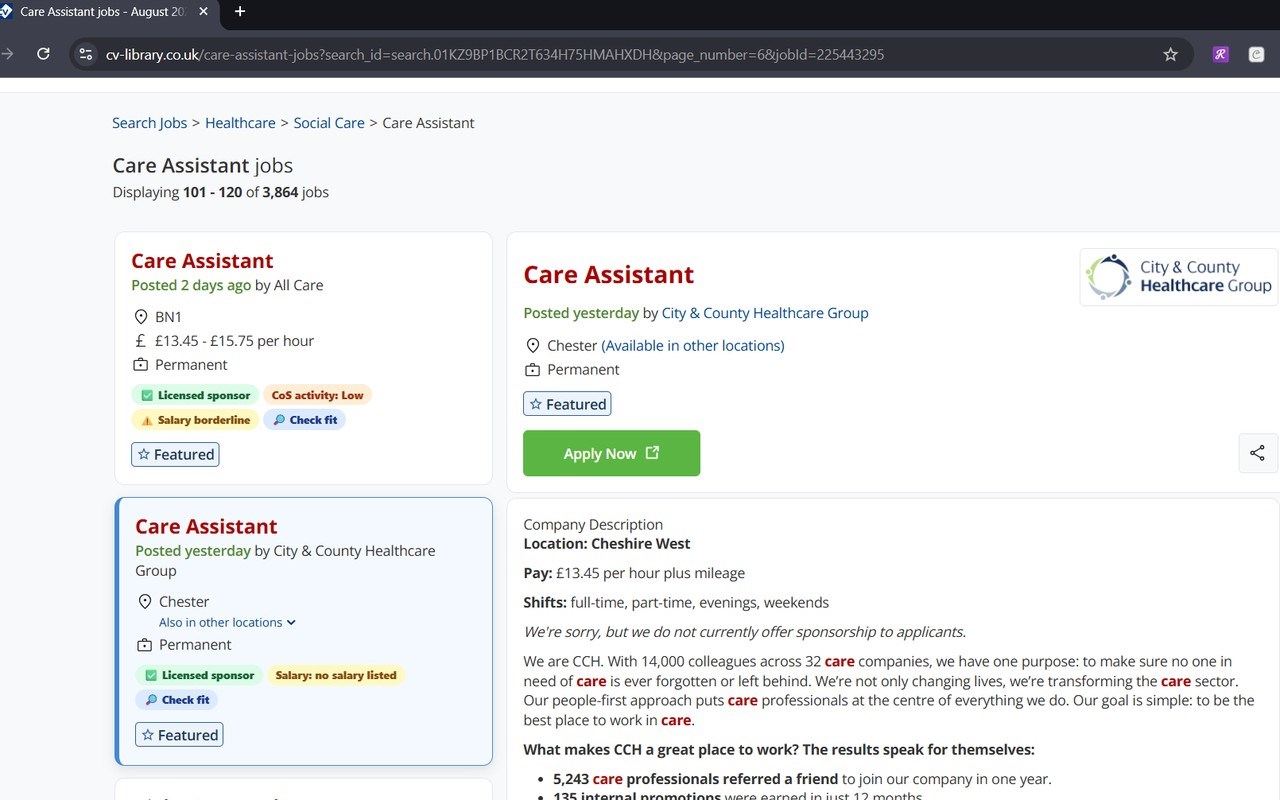Select the Care Assistant jobs browser tab
Image resolution: width=1280 pixels, height=800 pixels.
pyautogui.click(x=107, y=12)
